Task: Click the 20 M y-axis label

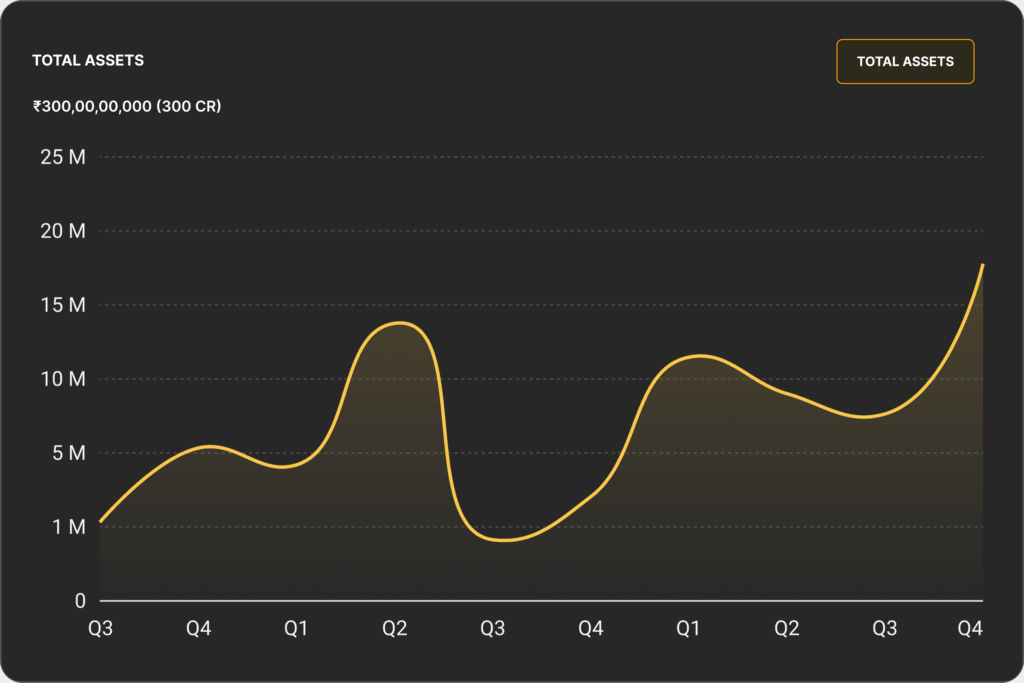Action: coord(64,231)
